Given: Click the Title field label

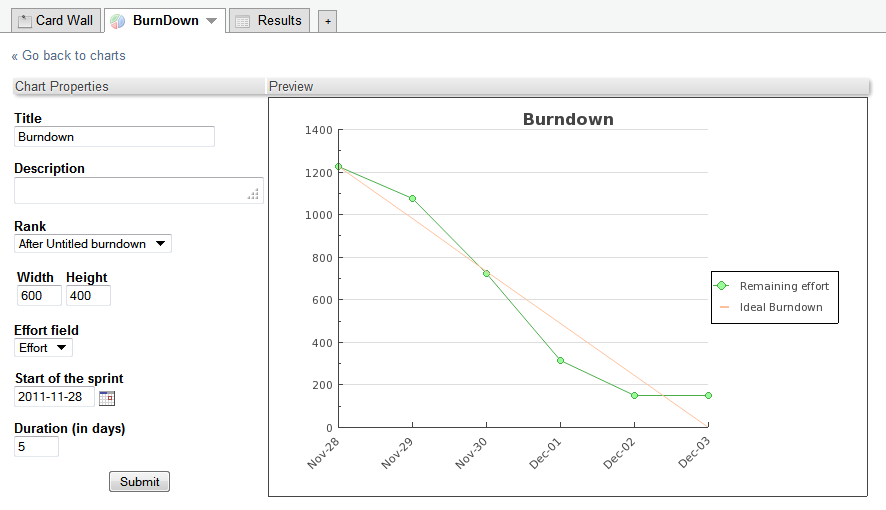Looking at the screenshot, I should pos(28,118).
